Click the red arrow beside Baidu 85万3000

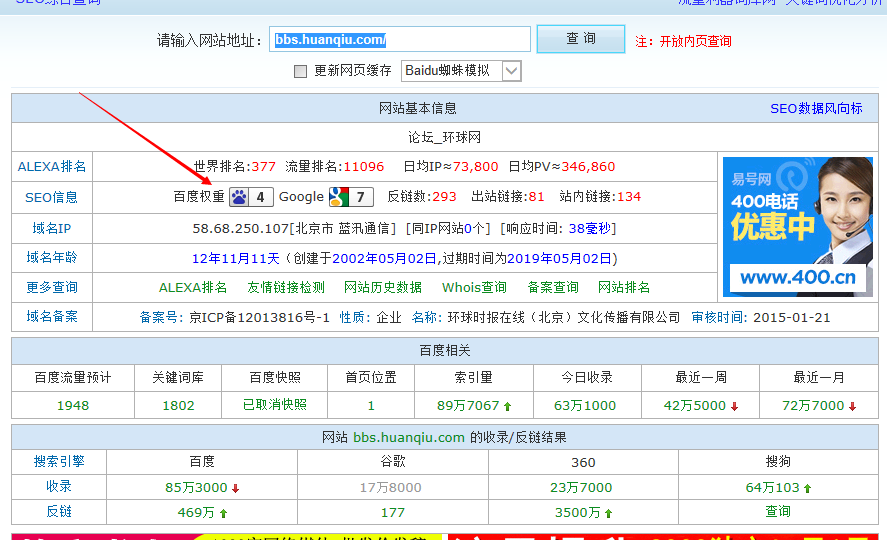click(235, 487)
